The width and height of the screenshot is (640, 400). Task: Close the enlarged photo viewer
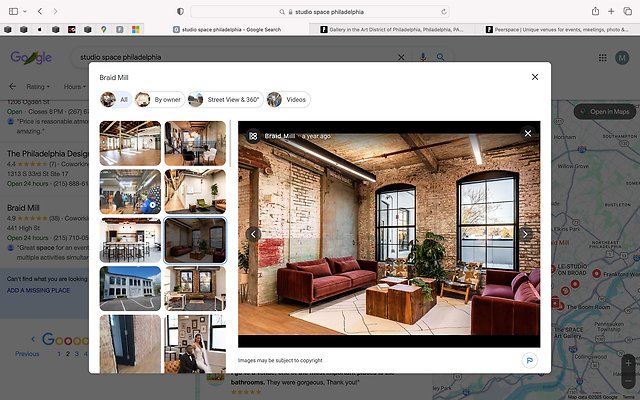coord(528,133)
